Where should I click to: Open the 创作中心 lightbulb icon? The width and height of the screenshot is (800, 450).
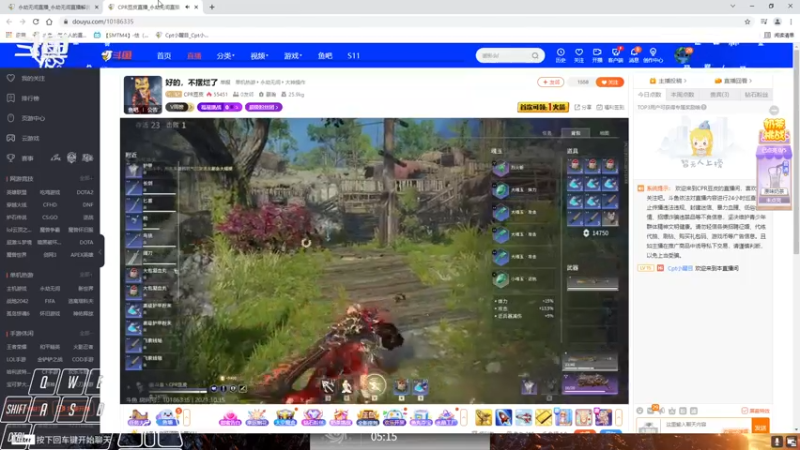pyautogui.click(x=653, y=55)
